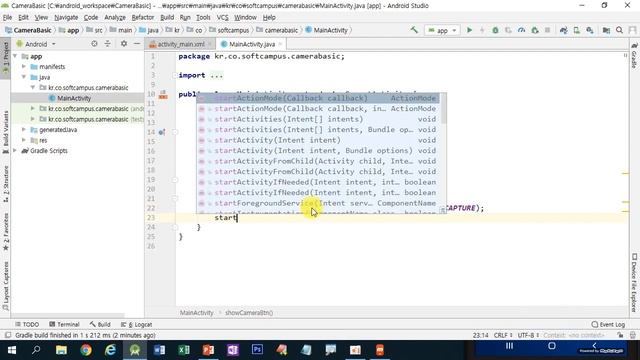Expand the androidTest camerabasic package
640x360 pixels.
pos(33,109)
